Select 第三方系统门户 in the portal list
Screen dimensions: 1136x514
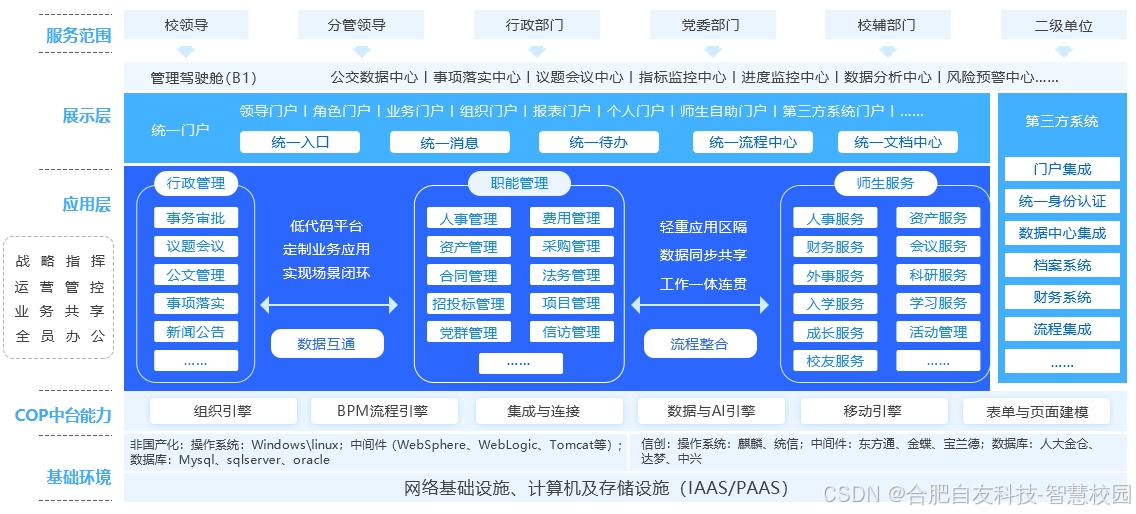point(832,111)
